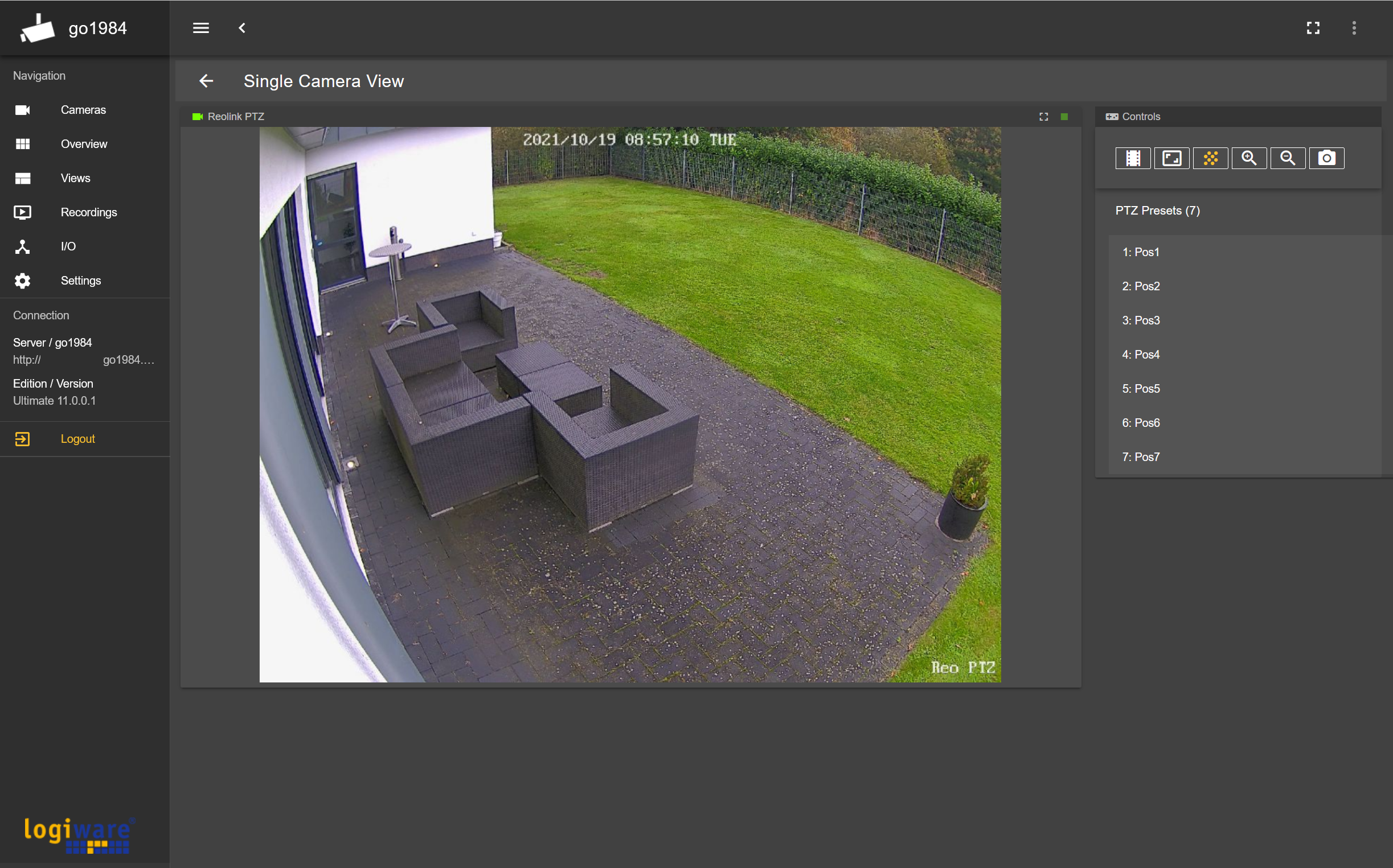Click the Logout link
The width and height of the screenshot is (1393, 868).
click(x=77, y=439)
